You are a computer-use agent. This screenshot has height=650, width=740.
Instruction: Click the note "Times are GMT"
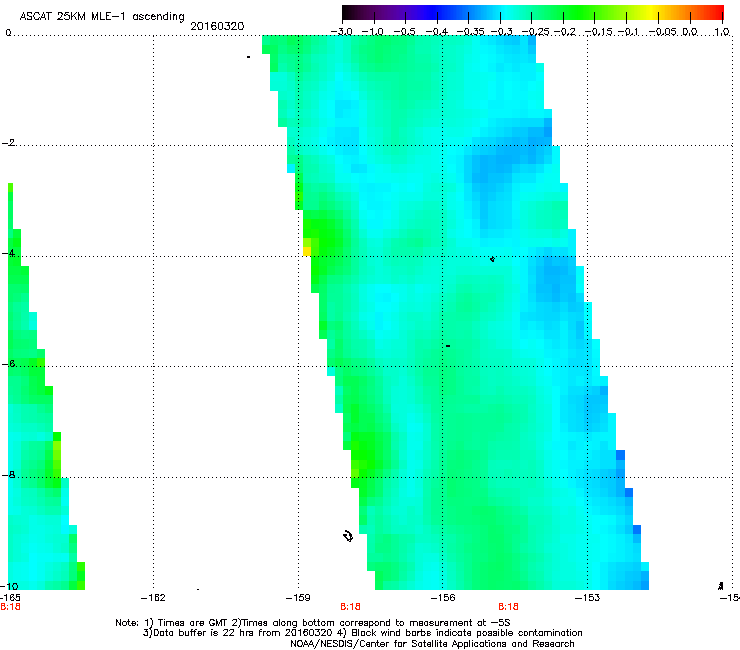pos(193,623)
